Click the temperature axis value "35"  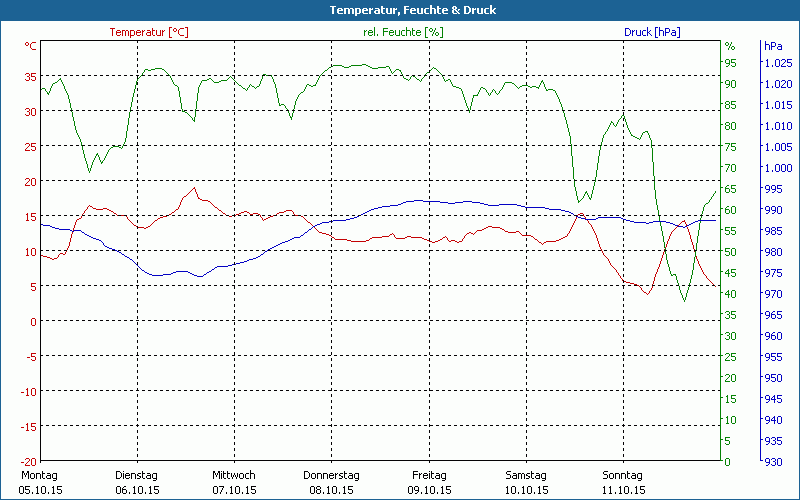click(x=31, y=77)
